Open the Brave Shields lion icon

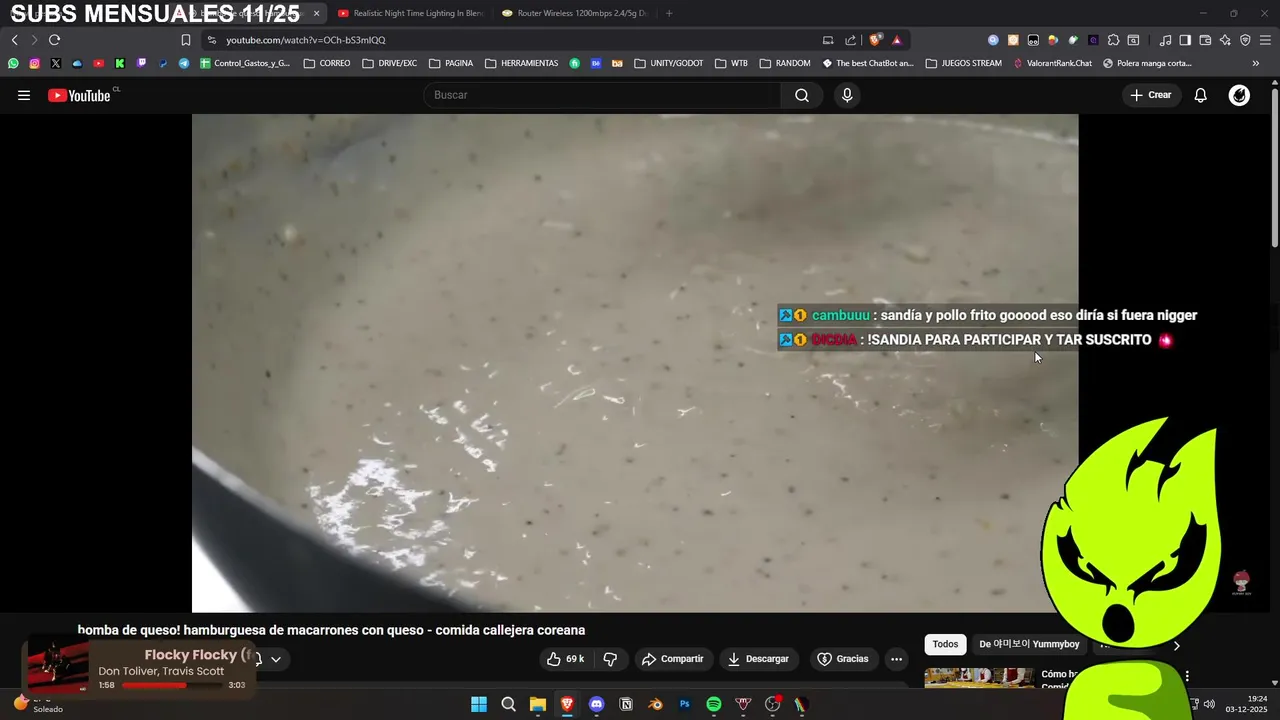coord(876,40)
